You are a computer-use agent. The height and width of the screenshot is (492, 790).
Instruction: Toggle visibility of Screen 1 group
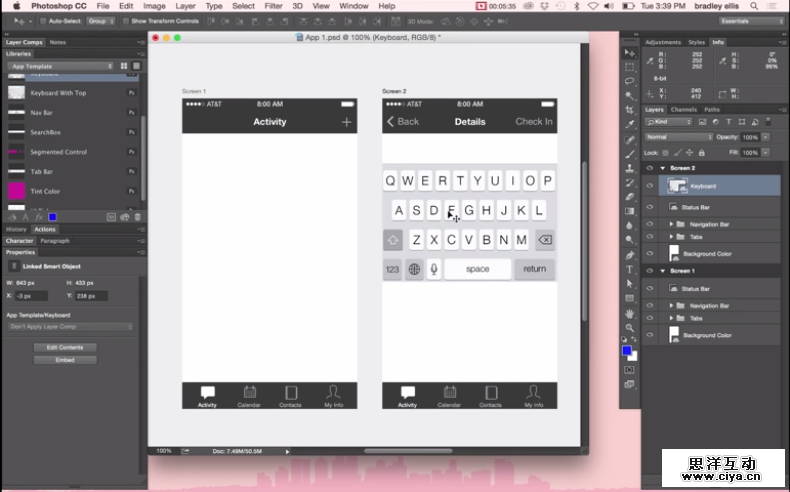650,271
